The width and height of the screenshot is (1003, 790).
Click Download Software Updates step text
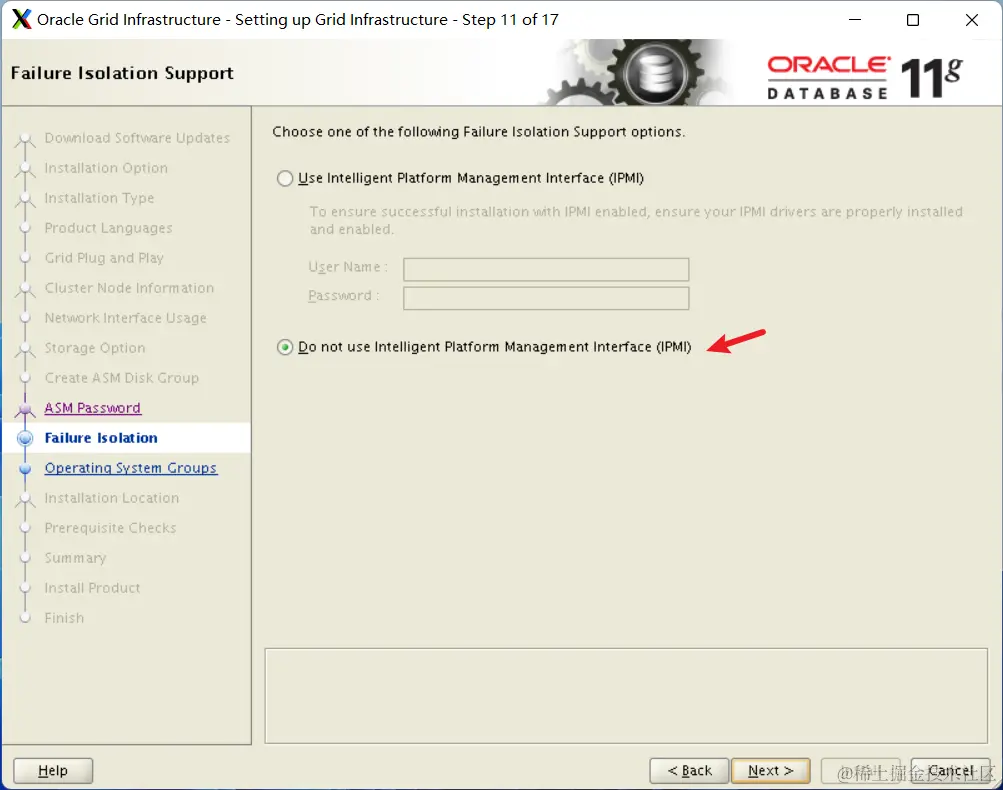pos(137,138)
